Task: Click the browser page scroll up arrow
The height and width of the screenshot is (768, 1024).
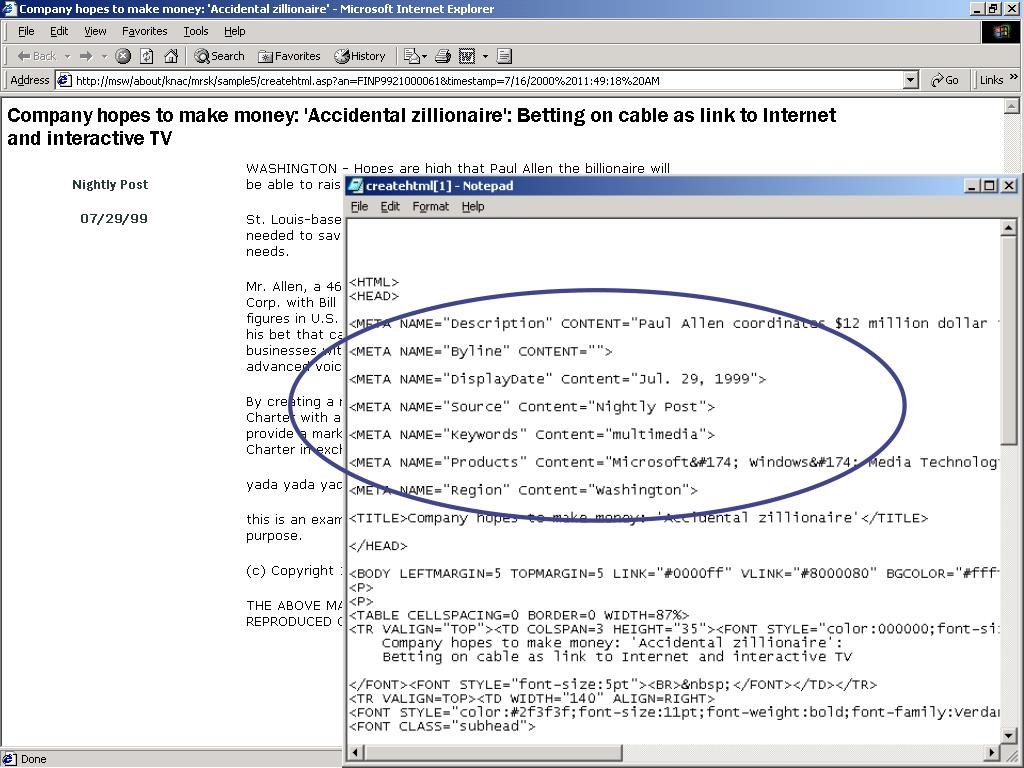Action: (x=1012, y=106)
